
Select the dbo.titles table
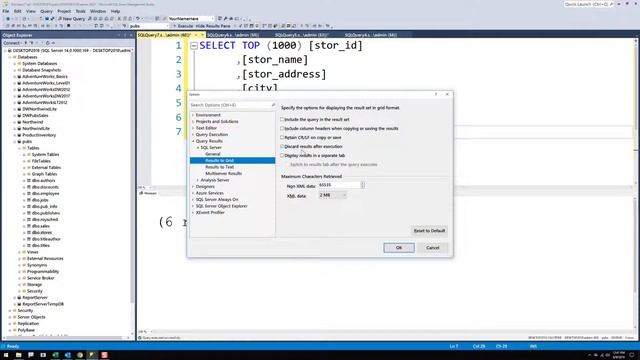(x=41, y=246)
